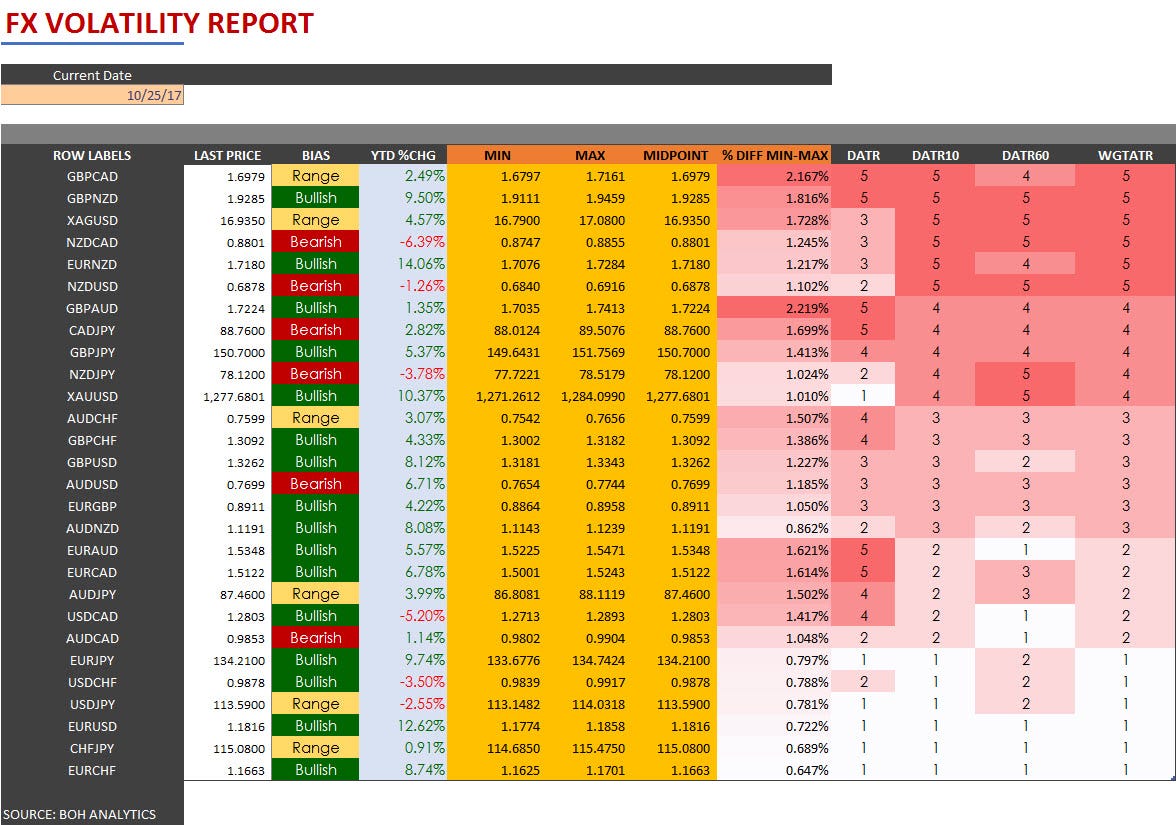Click EURJPY midpoint value 134.2100
The image size is (1176, 825).
[x=682, y=661]
